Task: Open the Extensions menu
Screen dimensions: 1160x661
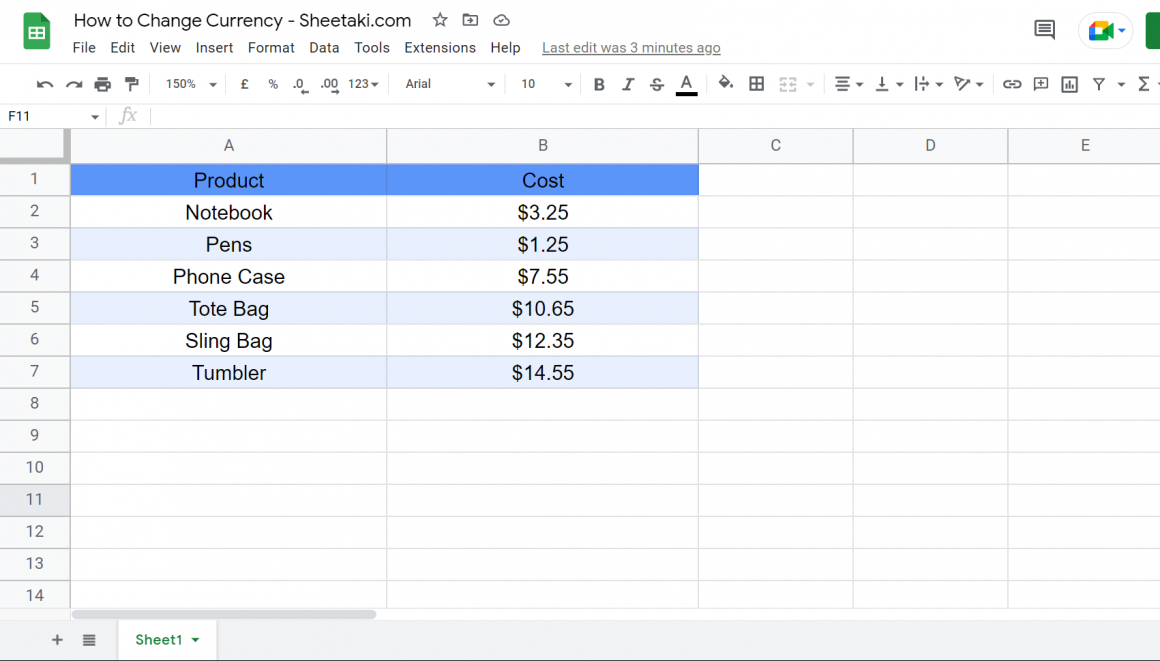Action: tap(440, 47)
